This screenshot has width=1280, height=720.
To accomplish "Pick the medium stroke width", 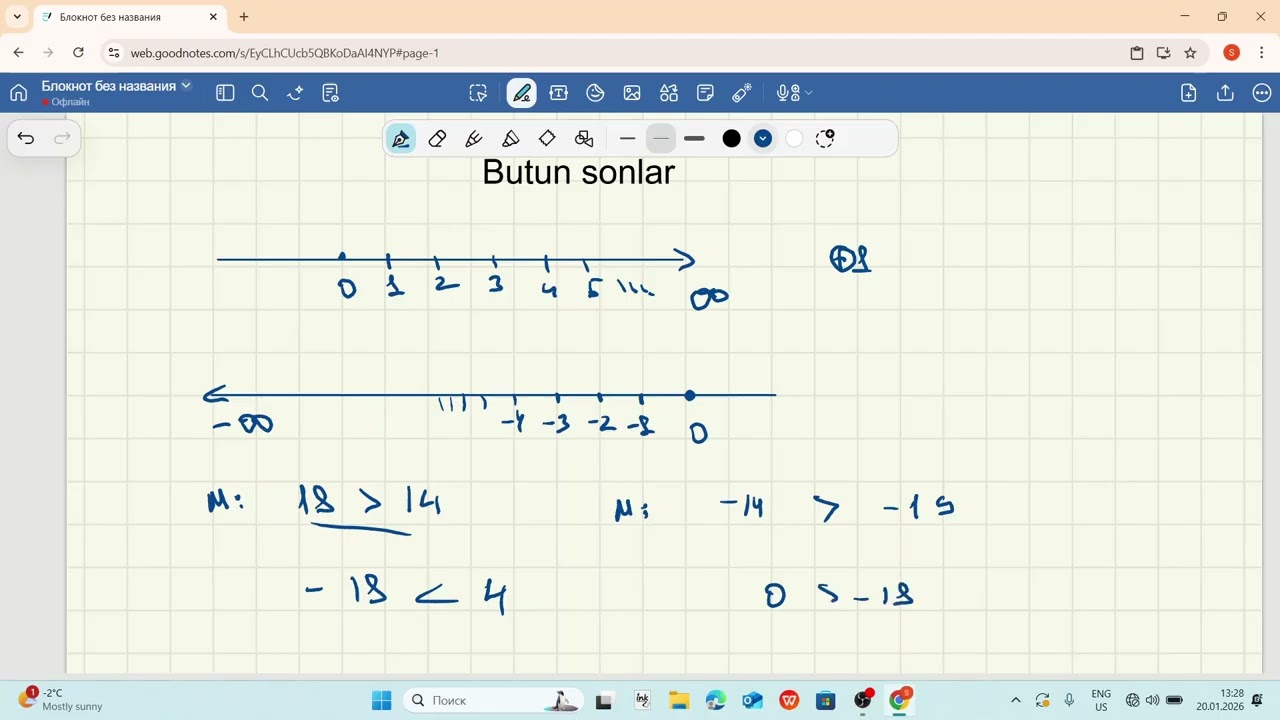I will tap(660, 139).
